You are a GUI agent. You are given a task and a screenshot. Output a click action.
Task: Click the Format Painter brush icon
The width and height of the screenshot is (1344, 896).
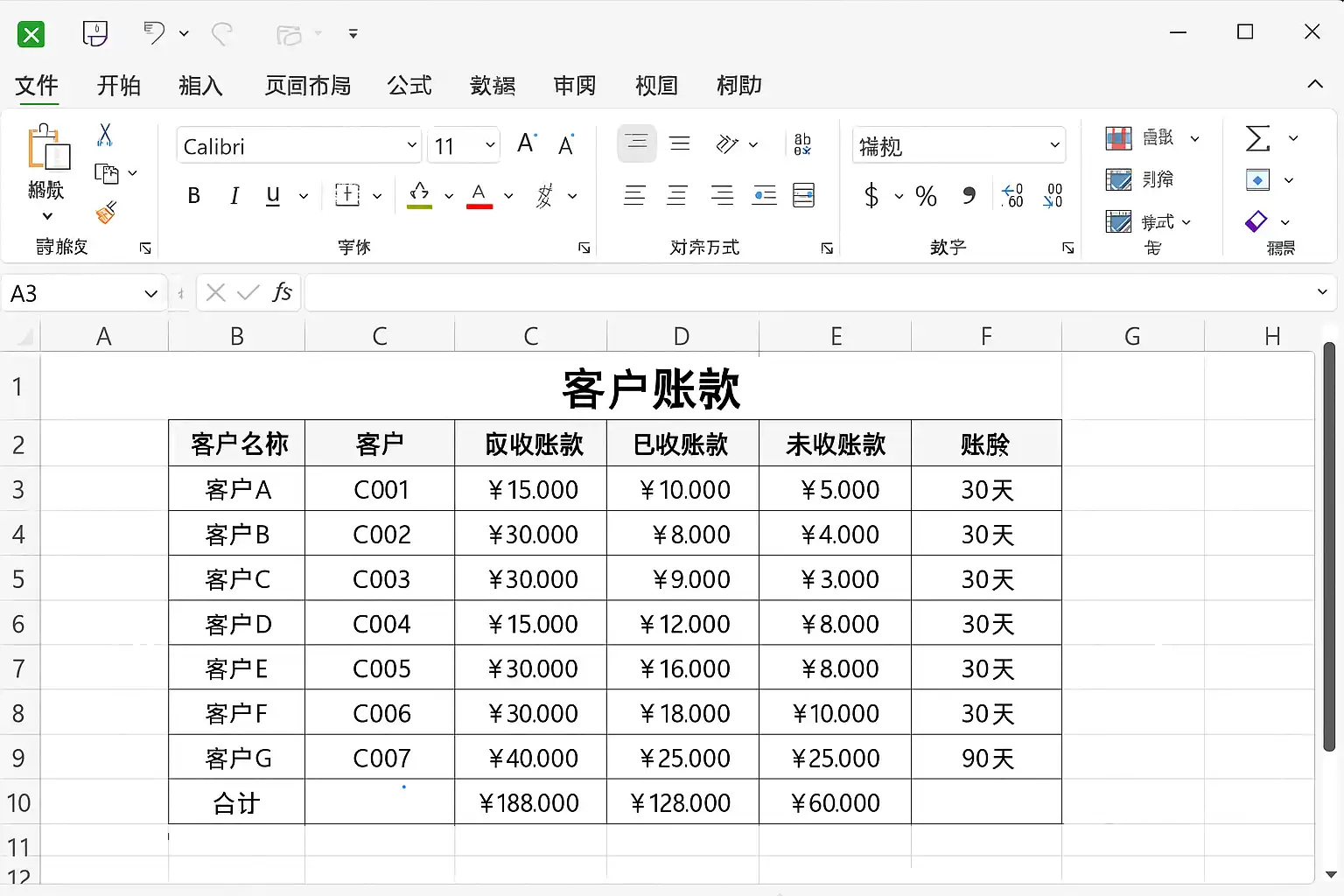click(x=106, y=213)
